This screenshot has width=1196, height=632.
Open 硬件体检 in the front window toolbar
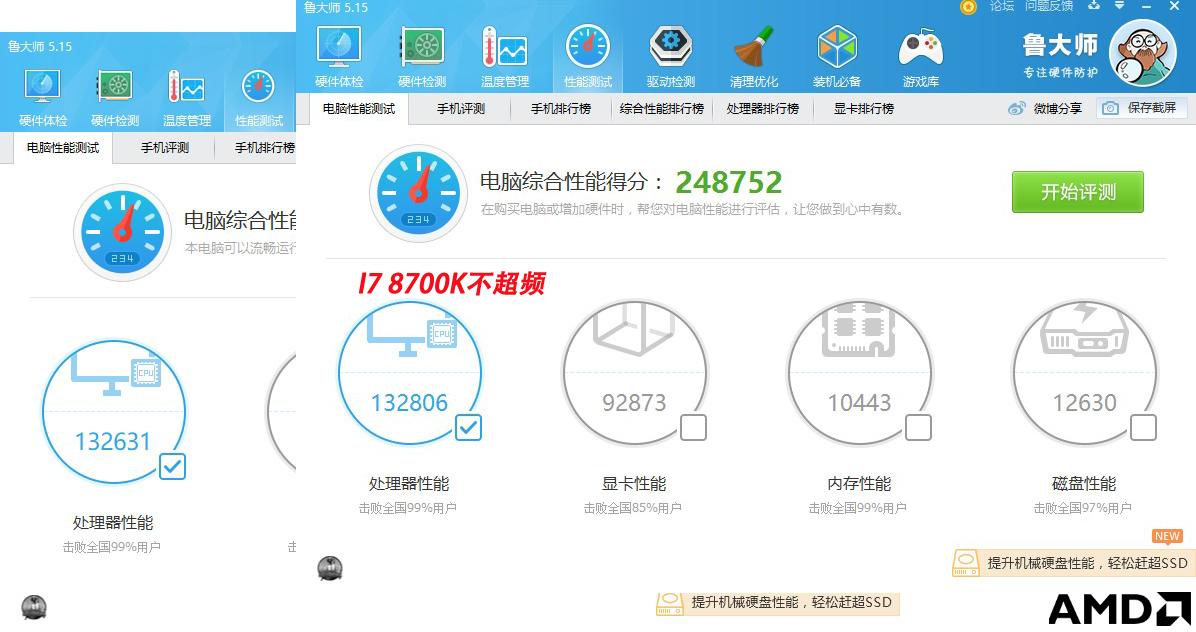coord(339,56)
